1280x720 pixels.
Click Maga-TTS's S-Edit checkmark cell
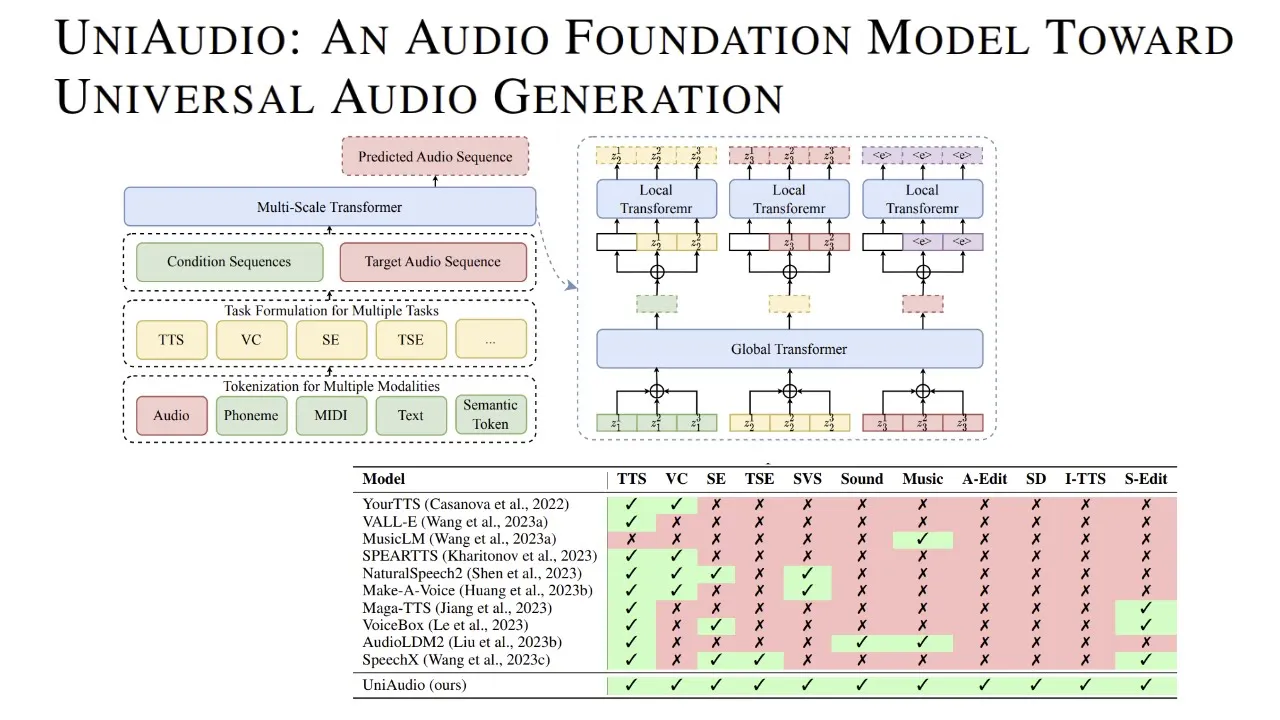coord(1146,608)
